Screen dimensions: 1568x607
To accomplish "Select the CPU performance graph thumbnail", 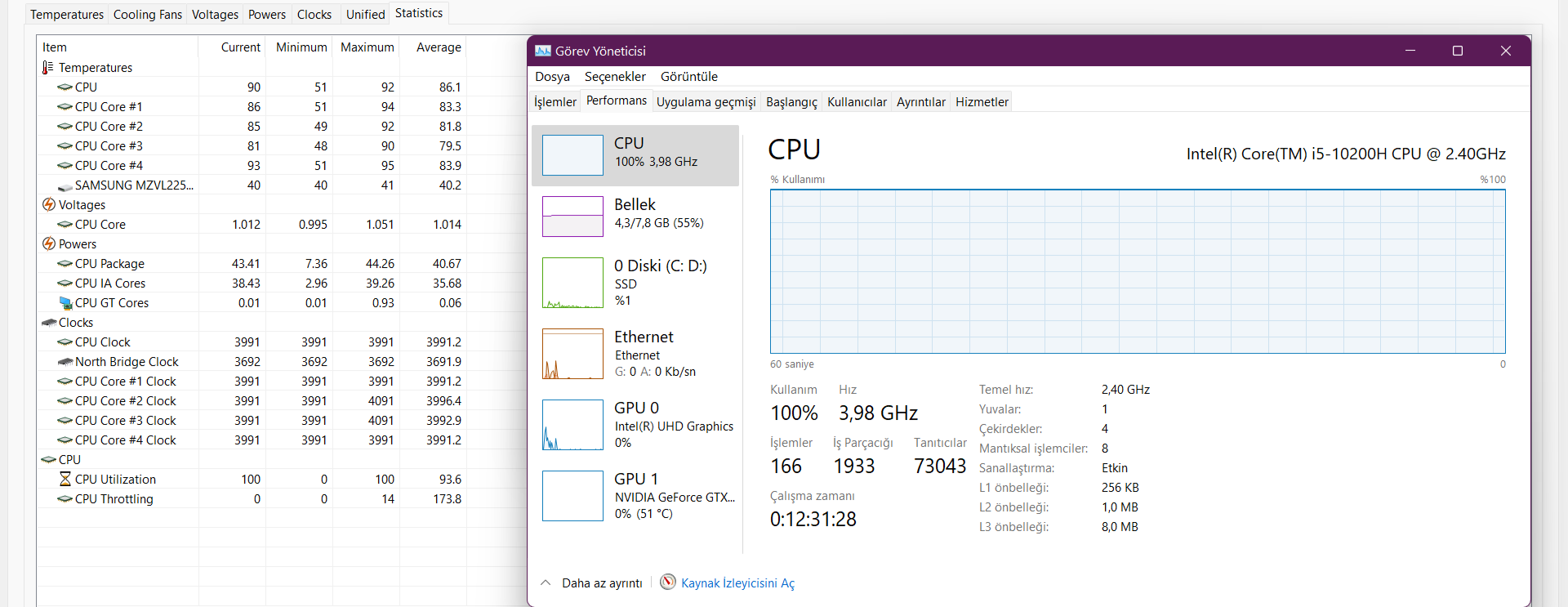I will coord(572,155).
